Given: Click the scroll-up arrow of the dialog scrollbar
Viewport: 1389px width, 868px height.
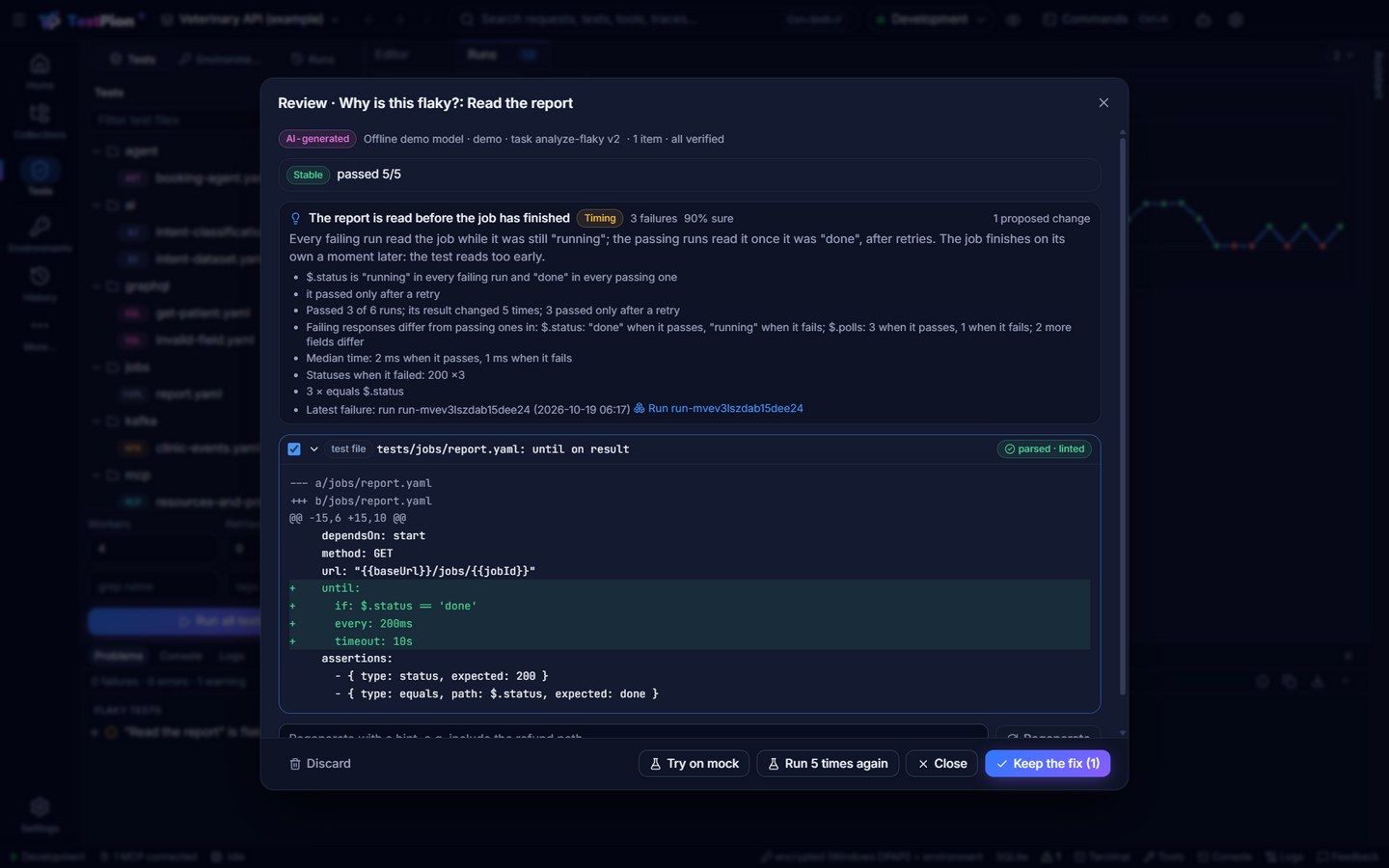Looking at the screenshot, I should [1122, 131].
